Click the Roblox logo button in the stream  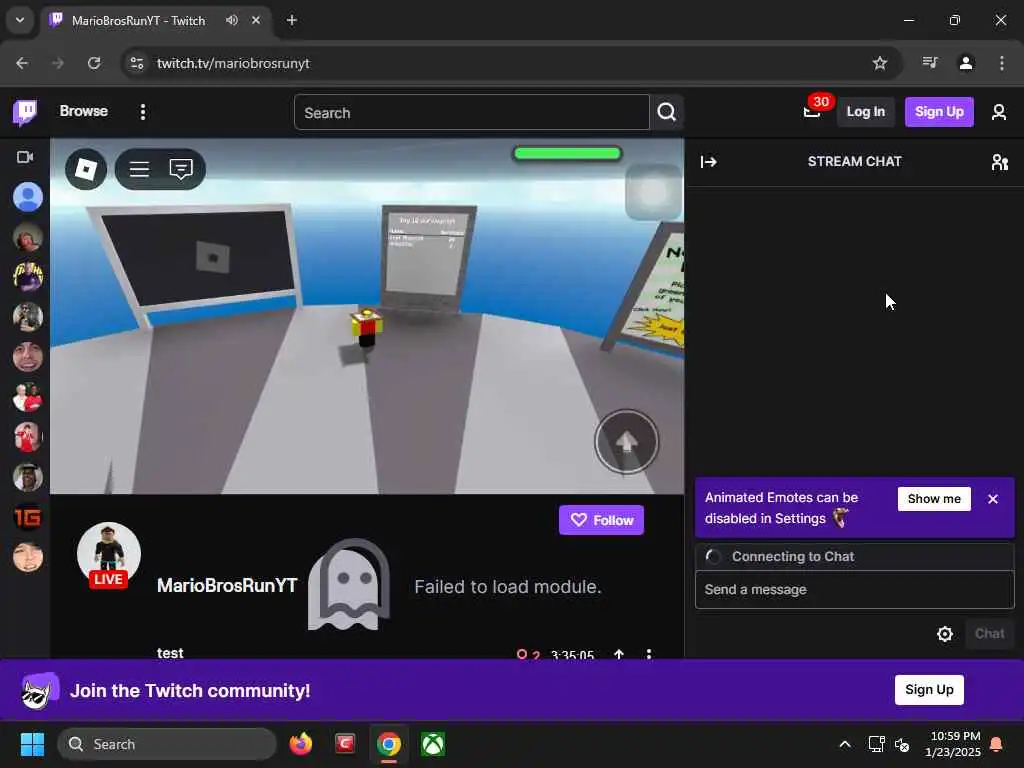coord(86,169)
